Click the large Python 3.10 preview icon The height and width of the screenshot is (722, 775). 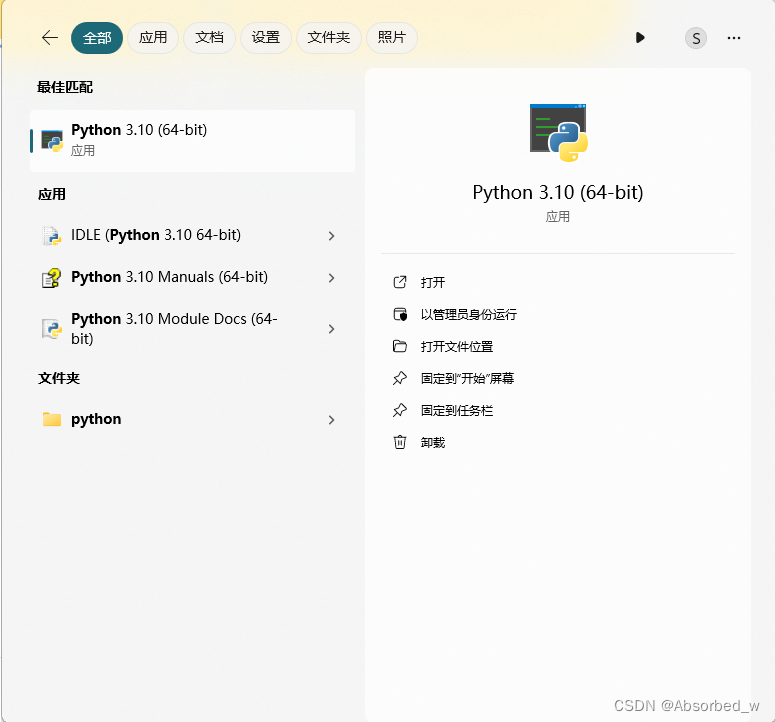[x=559, y=132]
